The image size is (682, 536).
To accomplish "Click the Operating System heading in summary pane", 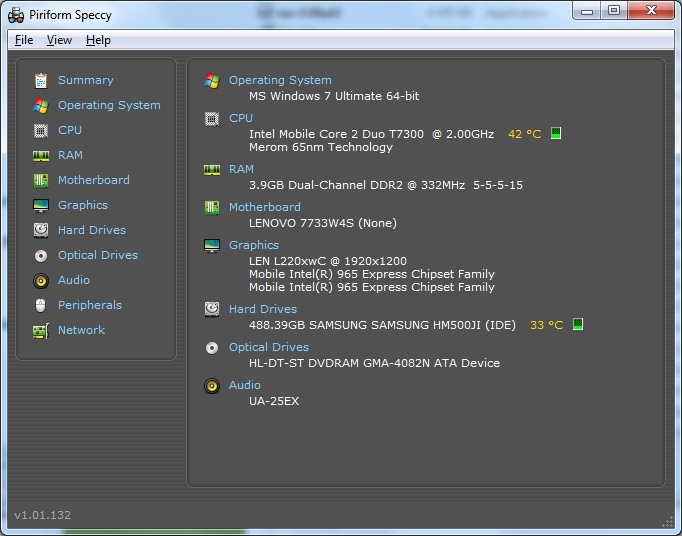I will 280,80.
